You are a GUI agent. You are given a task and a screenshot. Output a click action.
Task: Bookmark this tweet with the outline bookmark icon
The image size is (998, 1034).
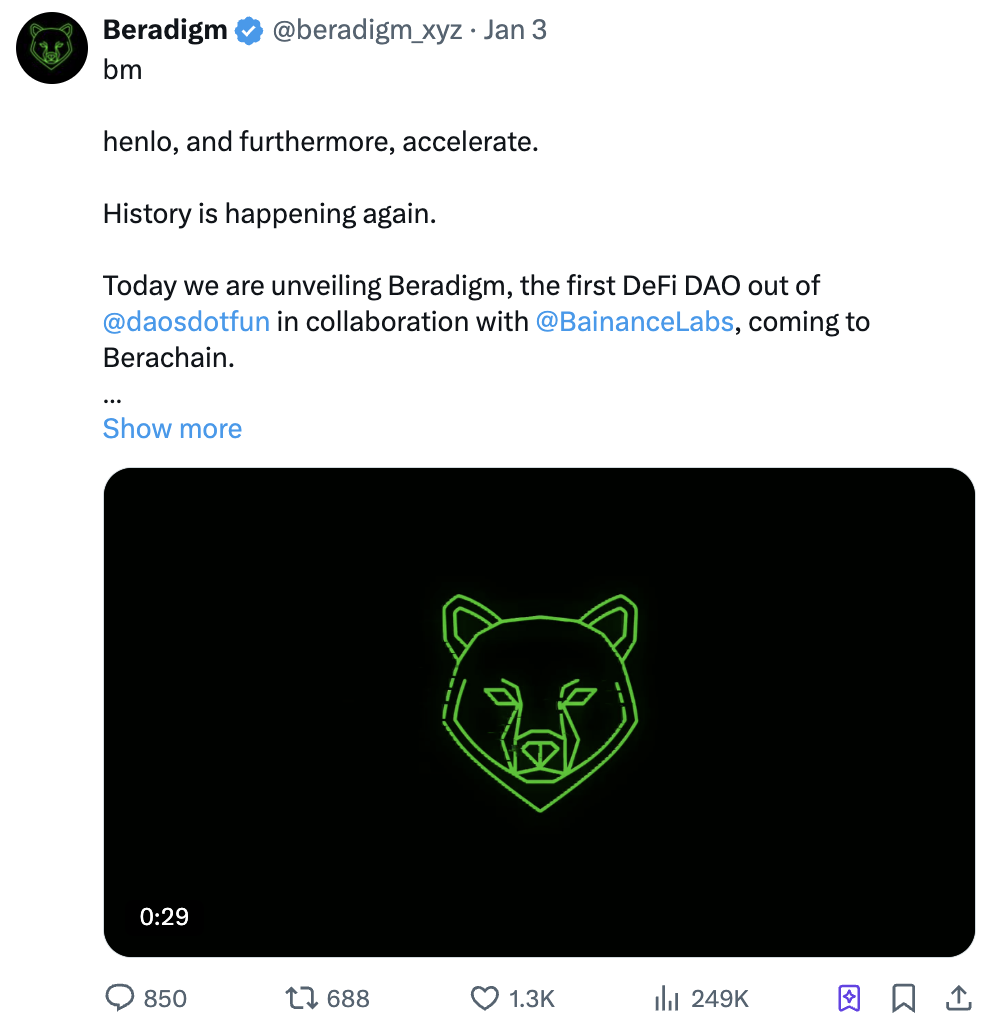click(x=904, y=997)
